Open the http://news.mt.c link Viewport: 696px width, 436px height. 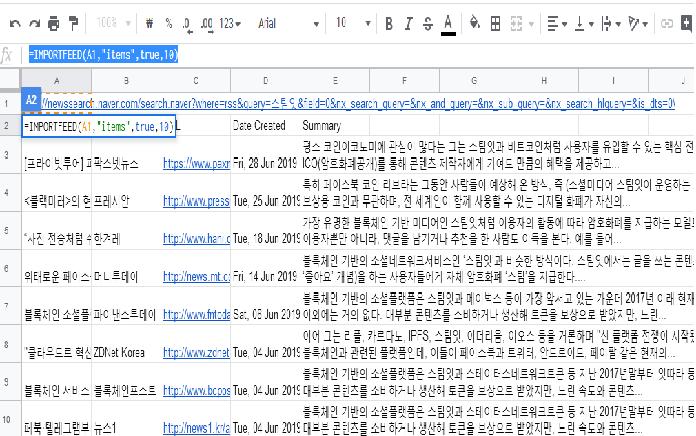click(x=196, y=277)
